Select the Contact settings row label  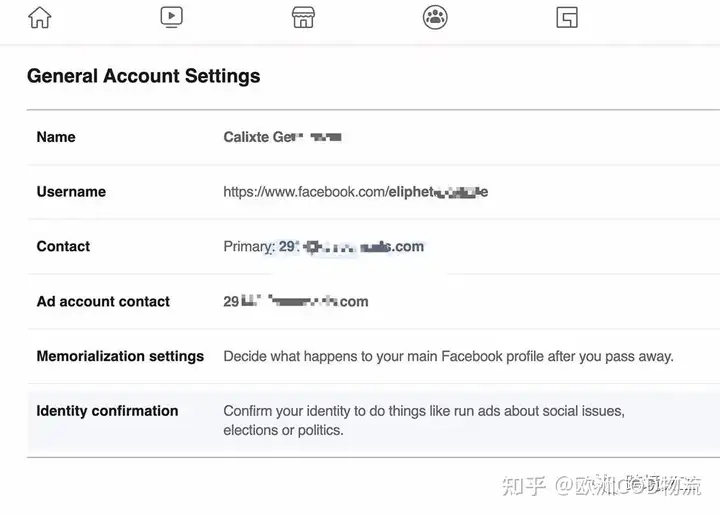coord(63,246)
